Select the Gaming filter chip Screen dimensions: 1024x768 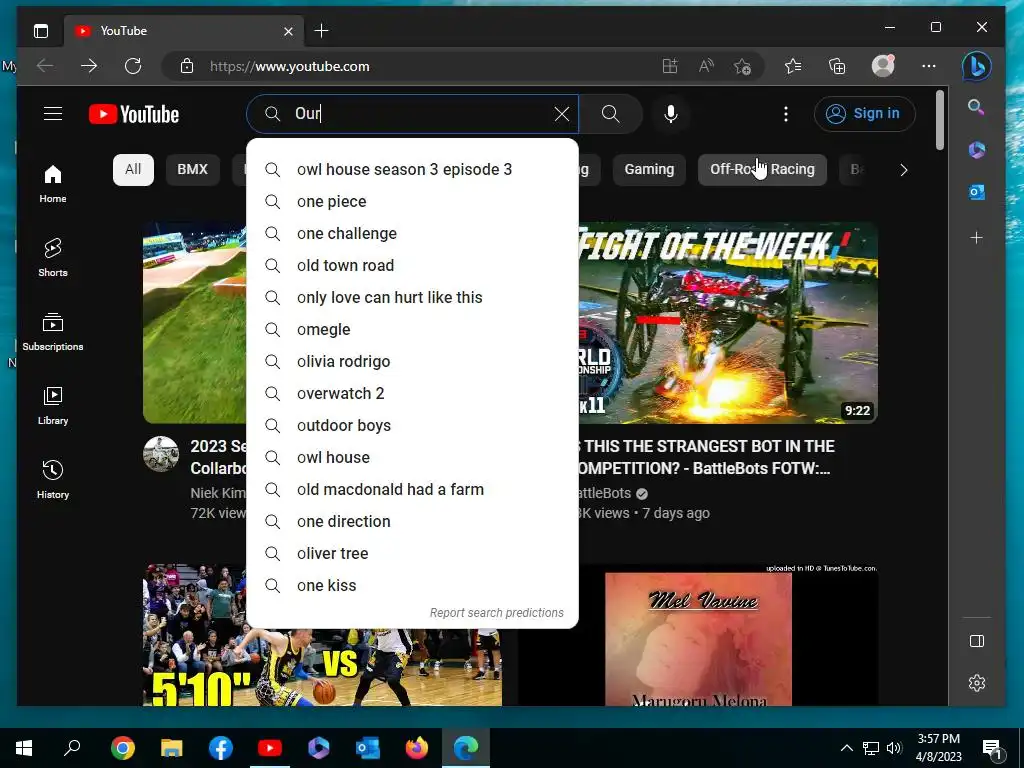click(649, 170)
